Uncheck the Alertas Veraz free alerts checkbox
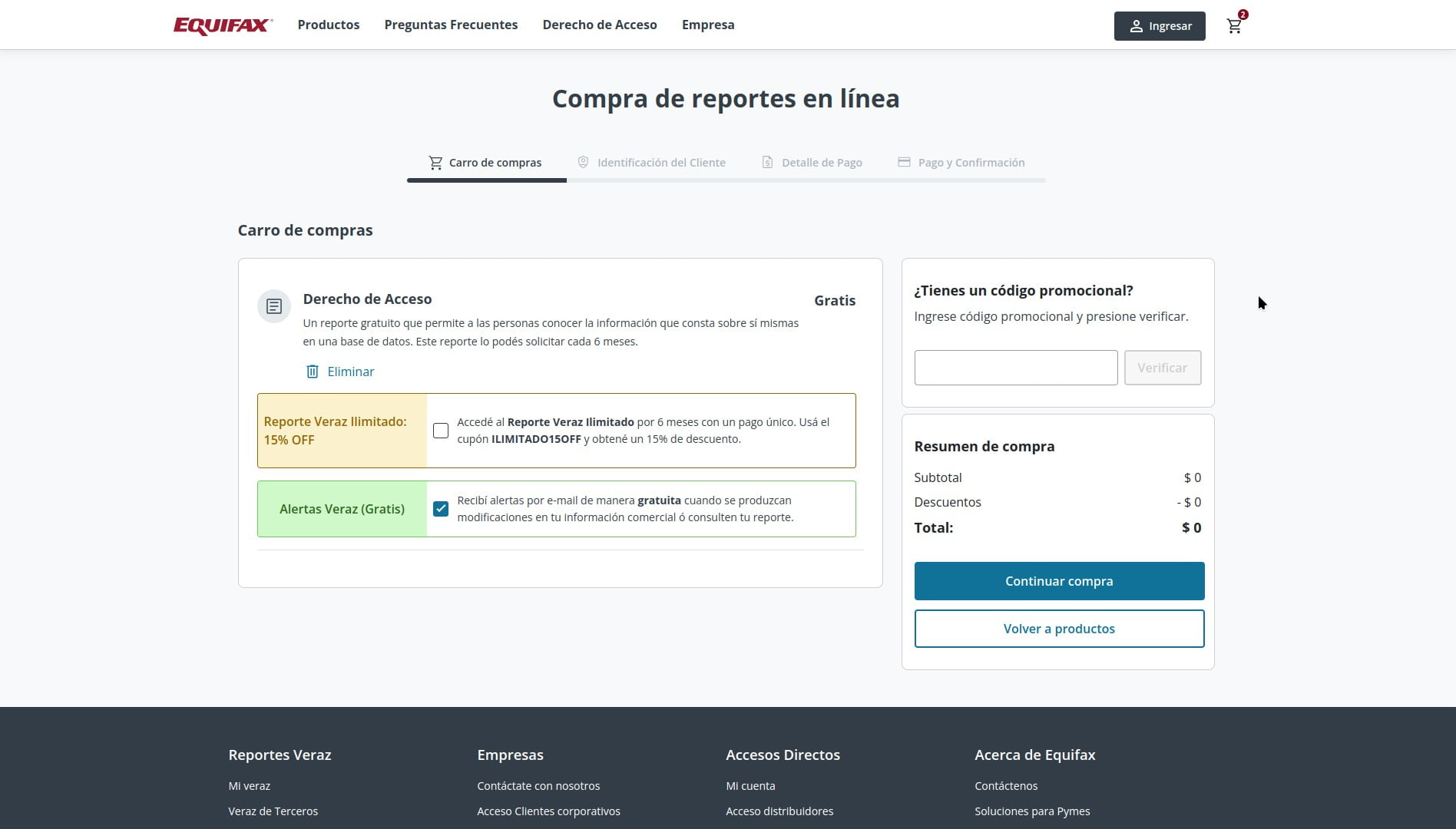The height and width of the screenshot is (829, 1456). (441, 509)
